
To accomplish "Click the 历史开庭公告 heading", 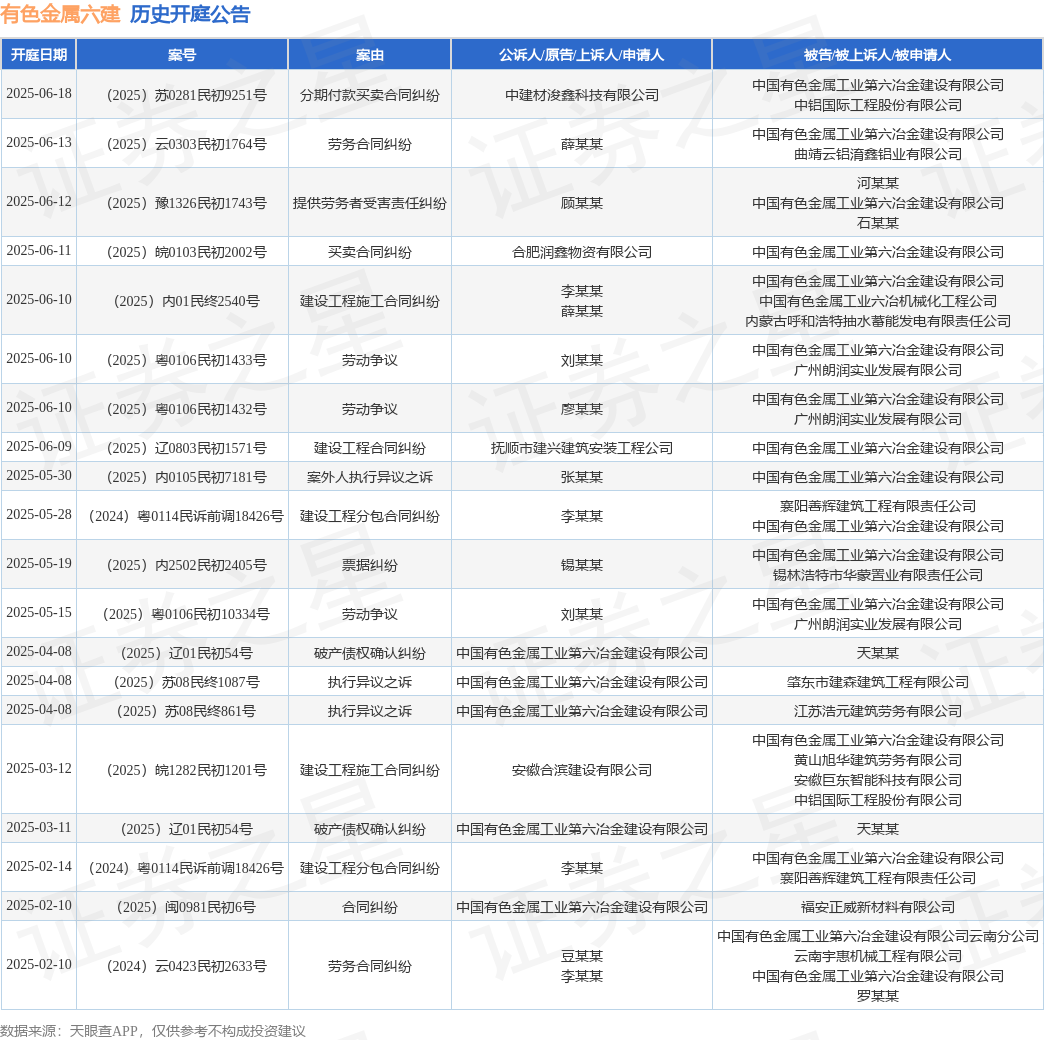I will click(190, 14).
